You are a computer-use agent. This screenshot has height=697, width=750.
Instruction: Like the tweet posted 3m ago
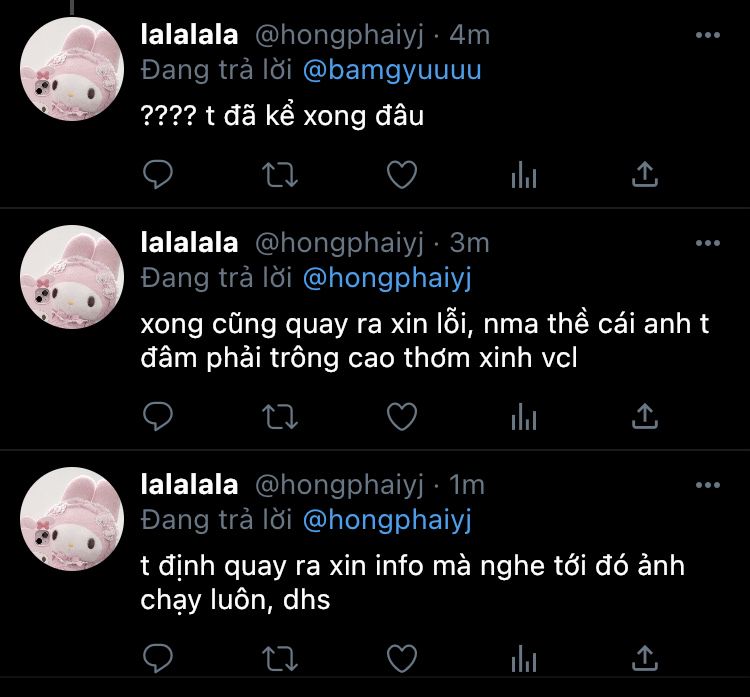tap(402, 416)
